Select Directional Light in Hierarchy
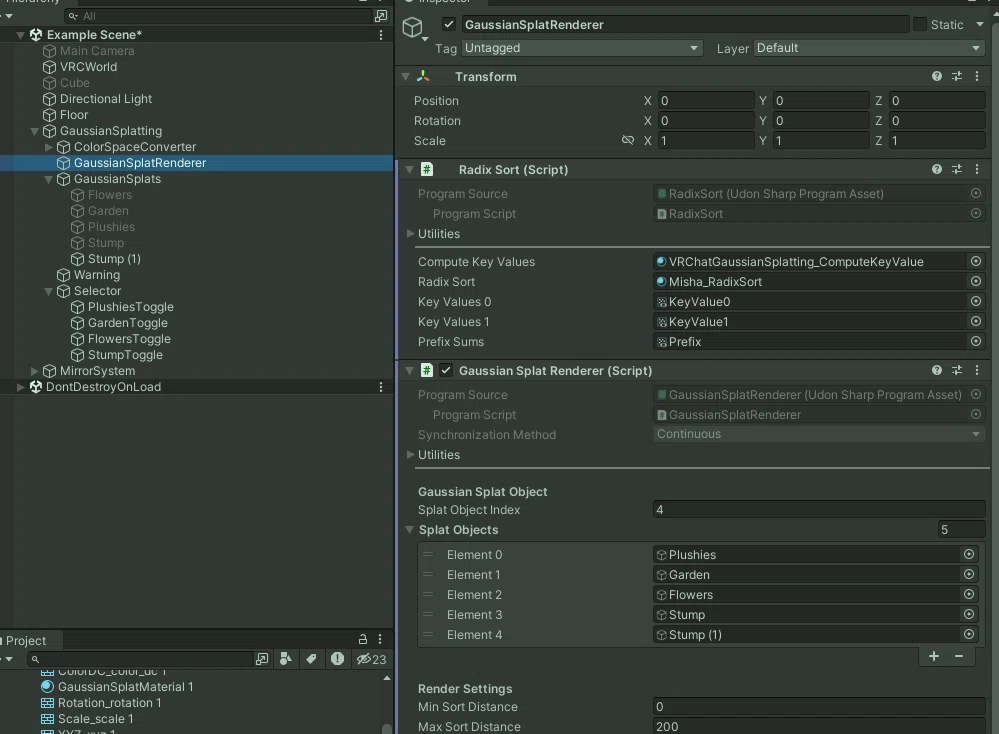This screenshot has height=734, width=999. tap(106, 99)
